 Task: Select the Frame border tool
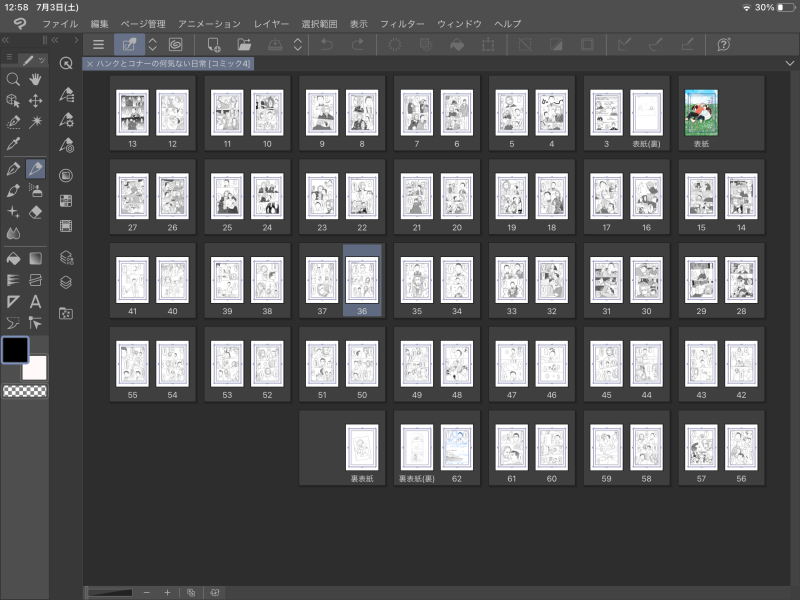(x=35, y=280)
